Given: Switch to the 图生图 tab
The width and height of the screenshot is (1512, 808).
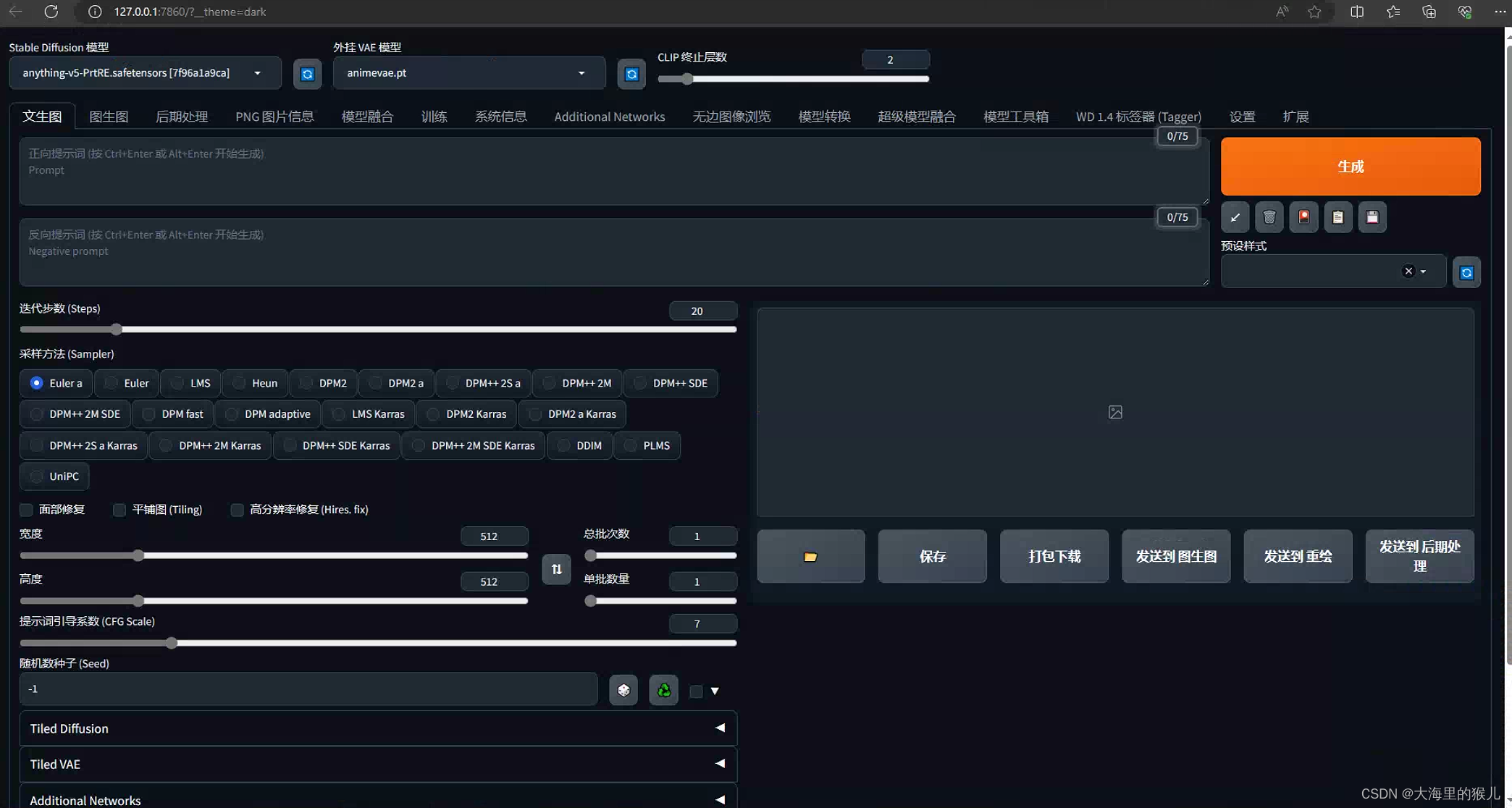Looking at the screenshot, I should [109, 117].
